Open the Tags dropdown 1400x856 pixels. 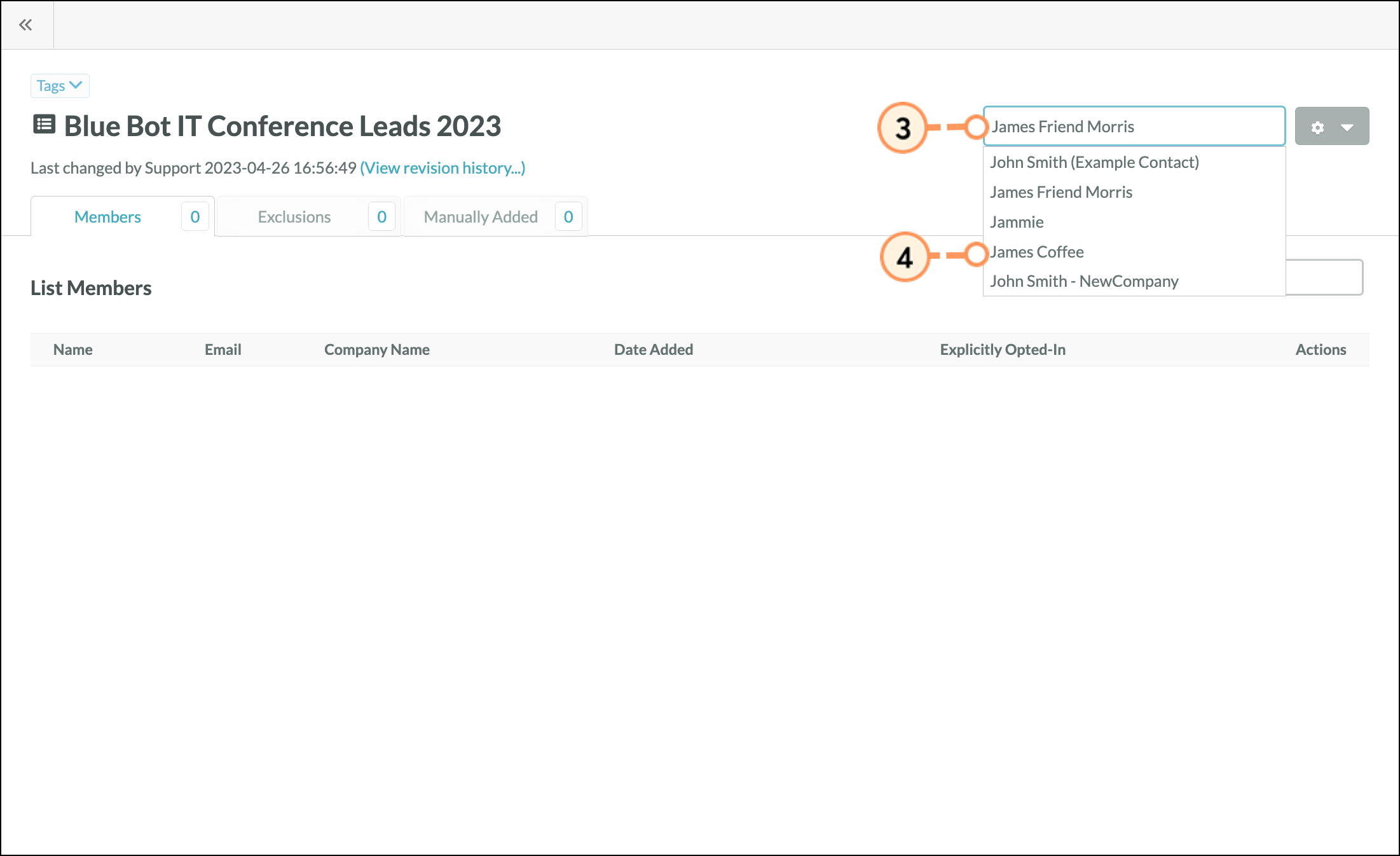(x=60, y=86)
